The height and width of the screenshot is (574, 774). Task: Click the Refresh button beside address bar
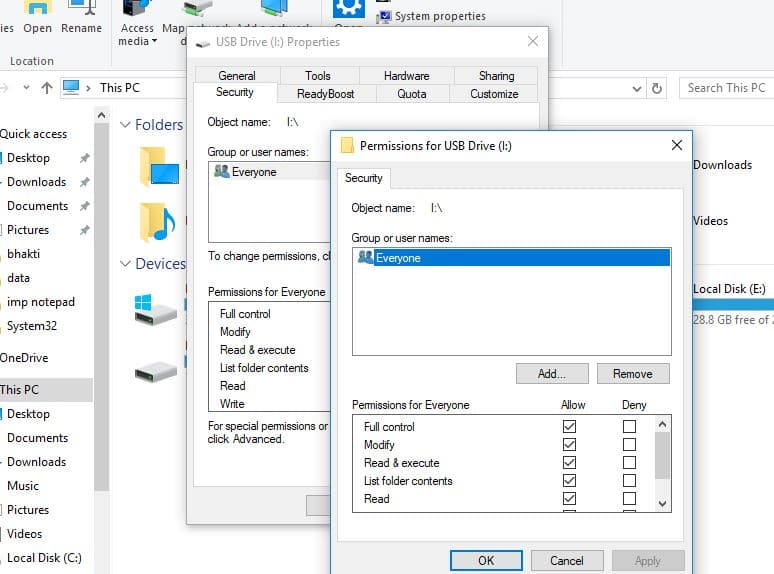657,88
